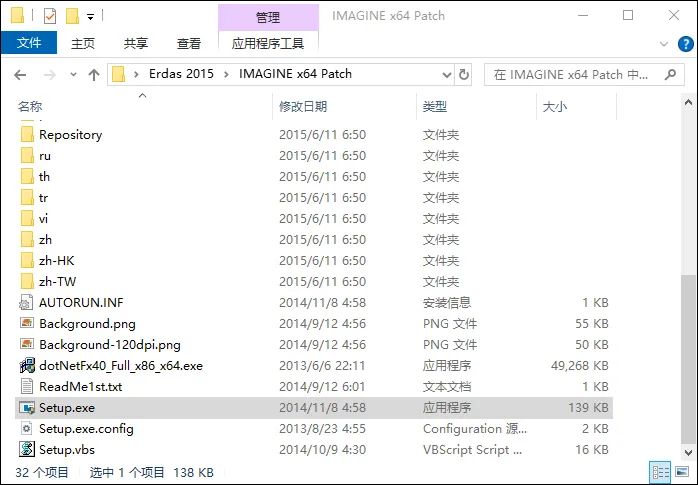
Task: Click the folder icon in title bar
Action: tap(17, 16)
